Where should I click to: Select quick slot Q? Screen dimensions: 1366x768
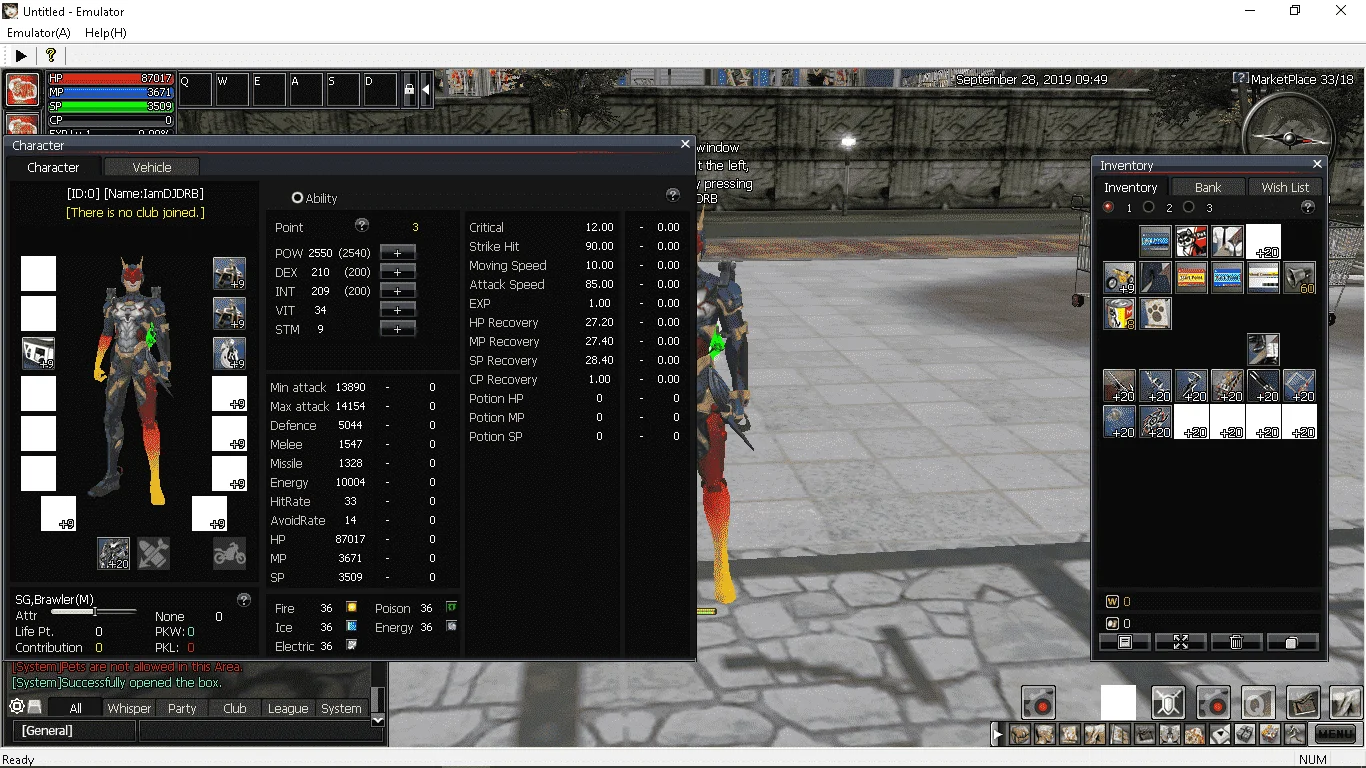pos(195,90)
